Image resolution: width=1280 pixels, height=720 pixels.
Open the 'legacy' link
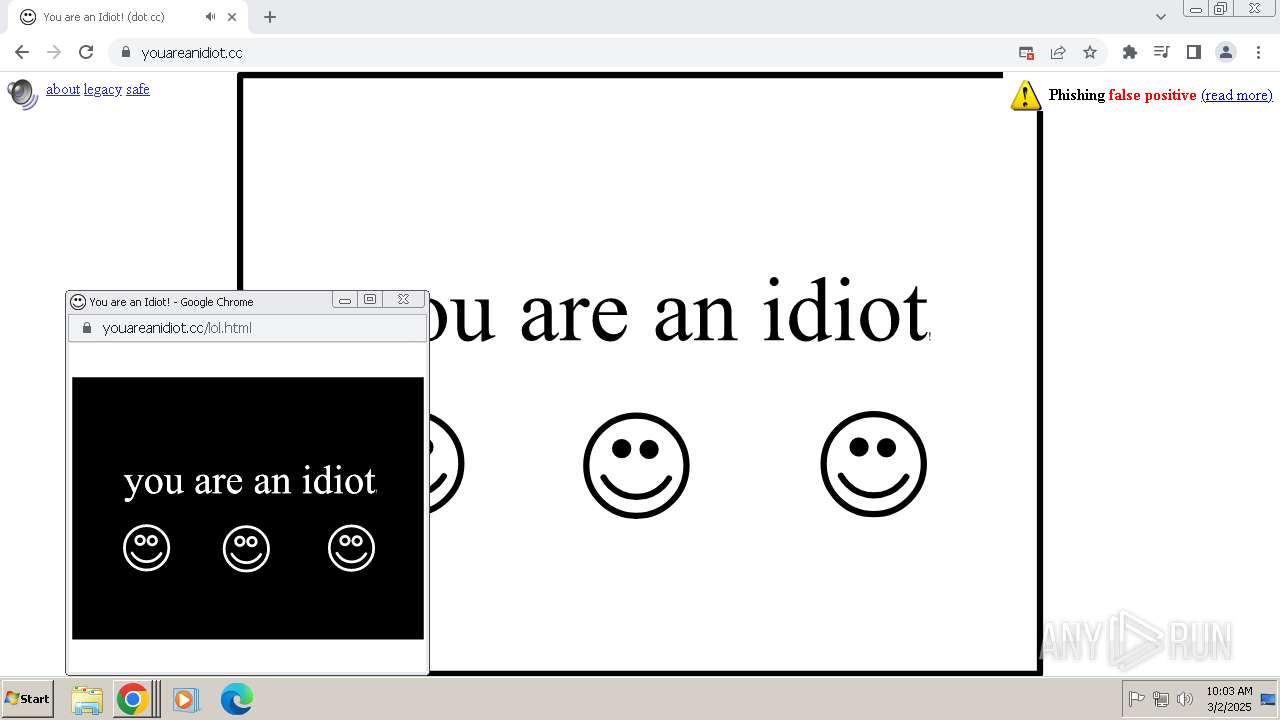click(x=103, y=89)
